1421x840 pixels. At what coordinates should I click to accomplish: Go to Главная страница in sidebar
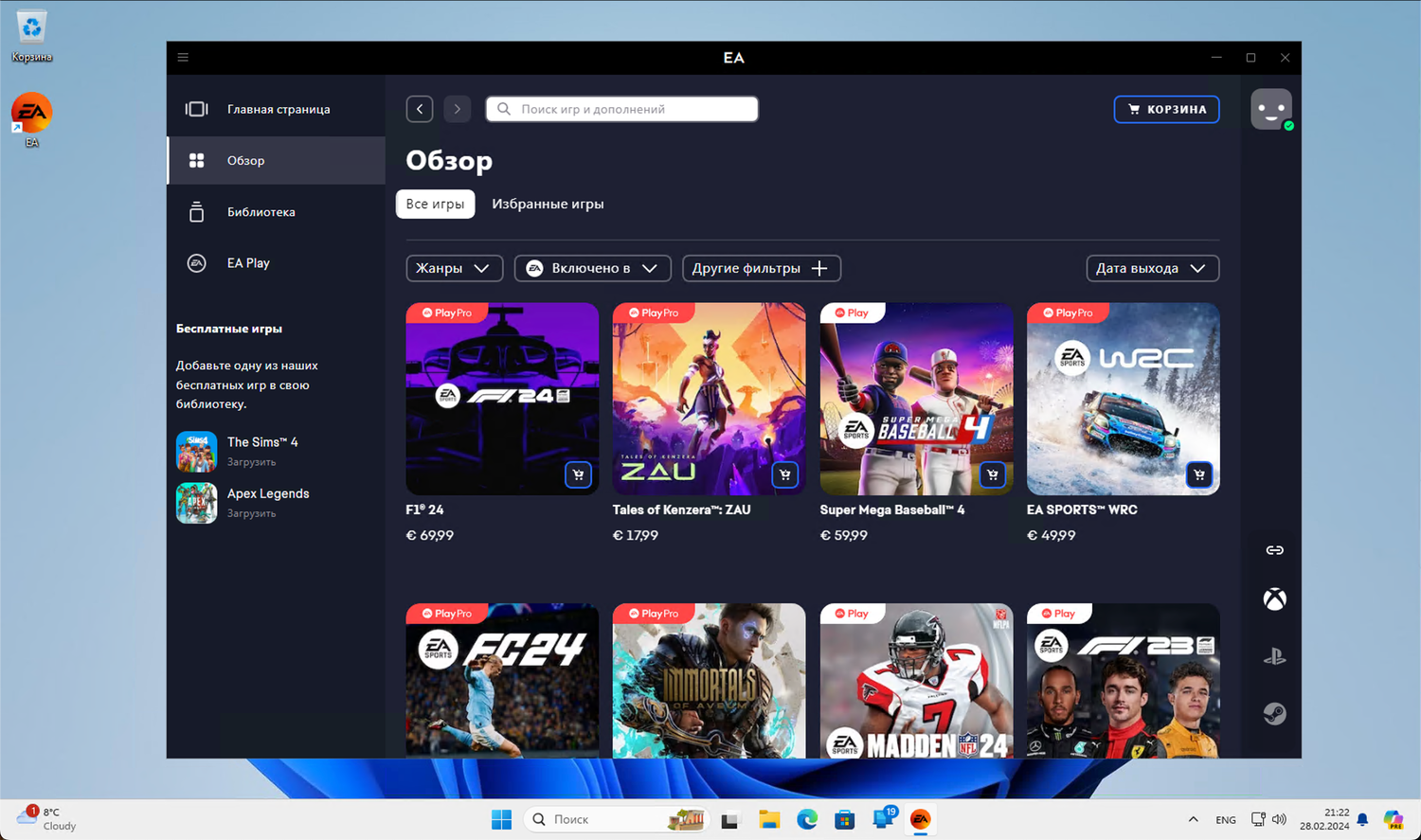click(277, 109)
